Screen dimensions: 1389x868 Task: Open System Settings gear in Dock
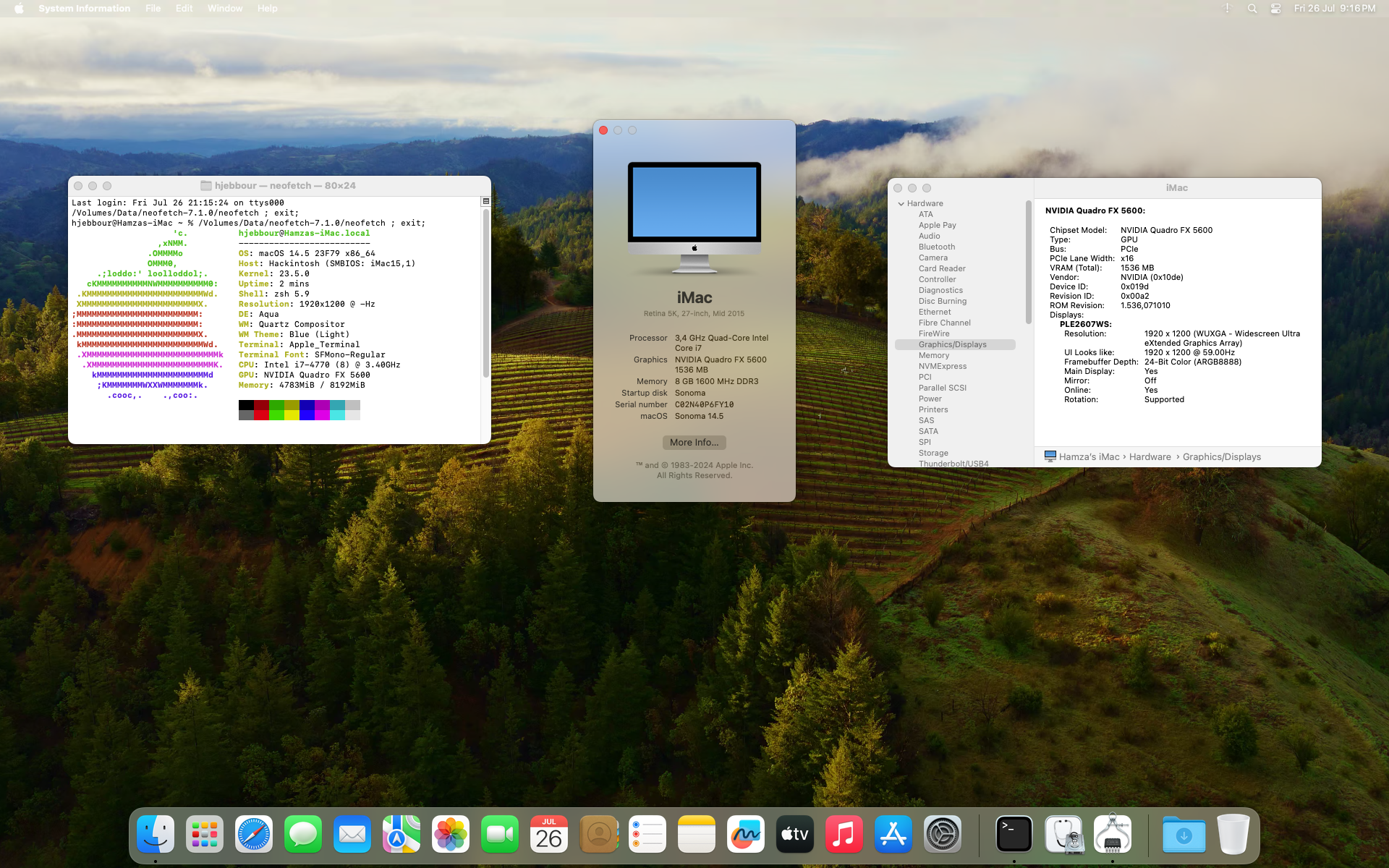[x=943, y=835]
